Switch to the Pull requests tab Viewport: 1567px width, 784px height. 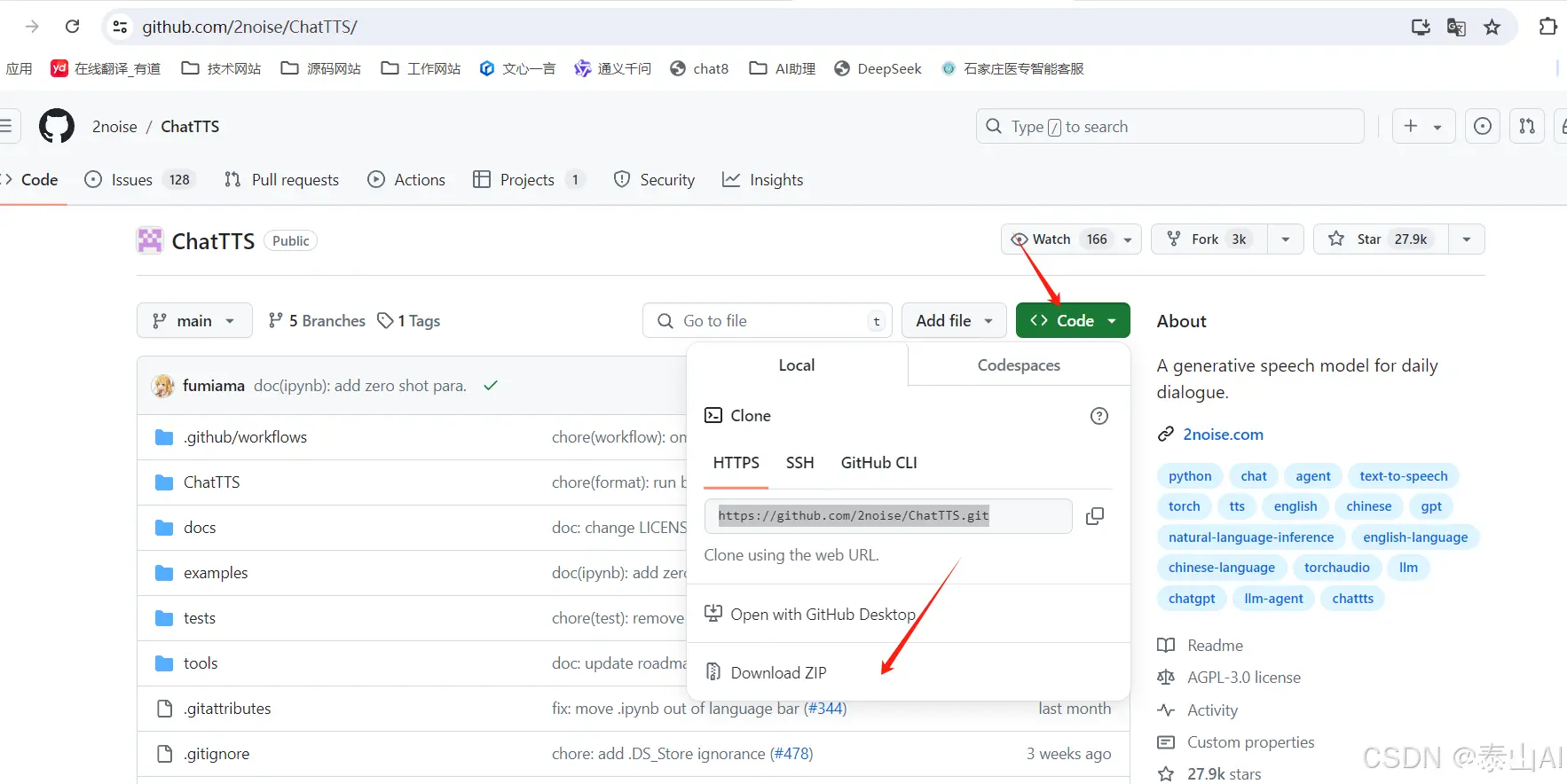(282, 180)
